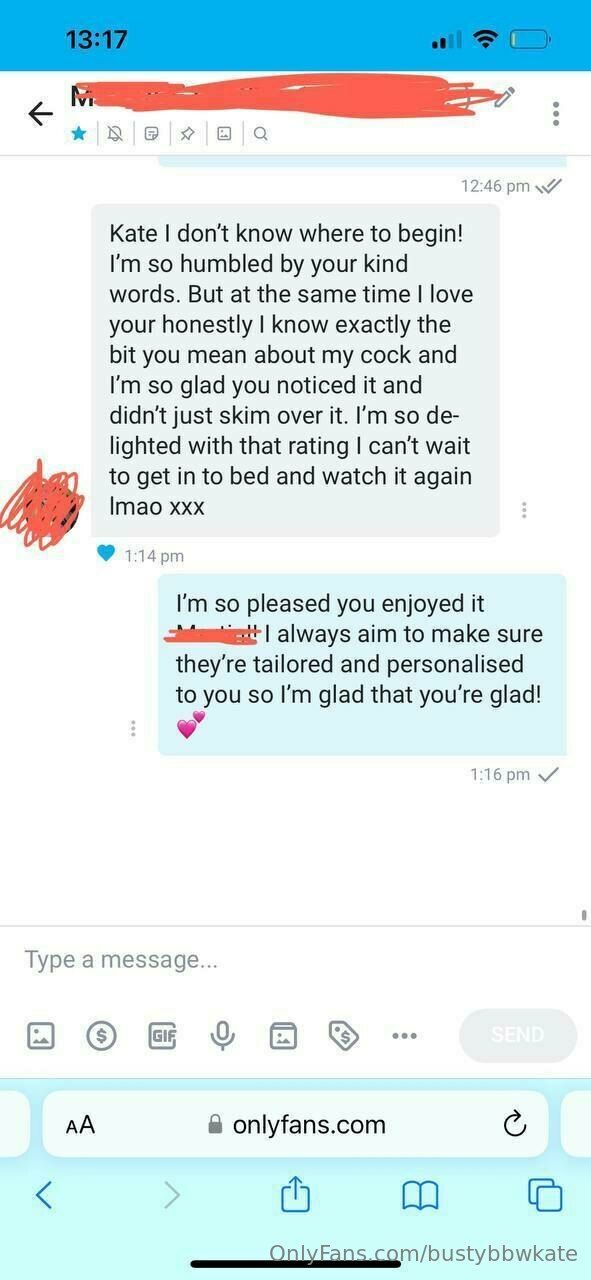The height and width of the screenshot is (1280, 591).
Task: Open the chat media gallery icon
Action: 224,133
